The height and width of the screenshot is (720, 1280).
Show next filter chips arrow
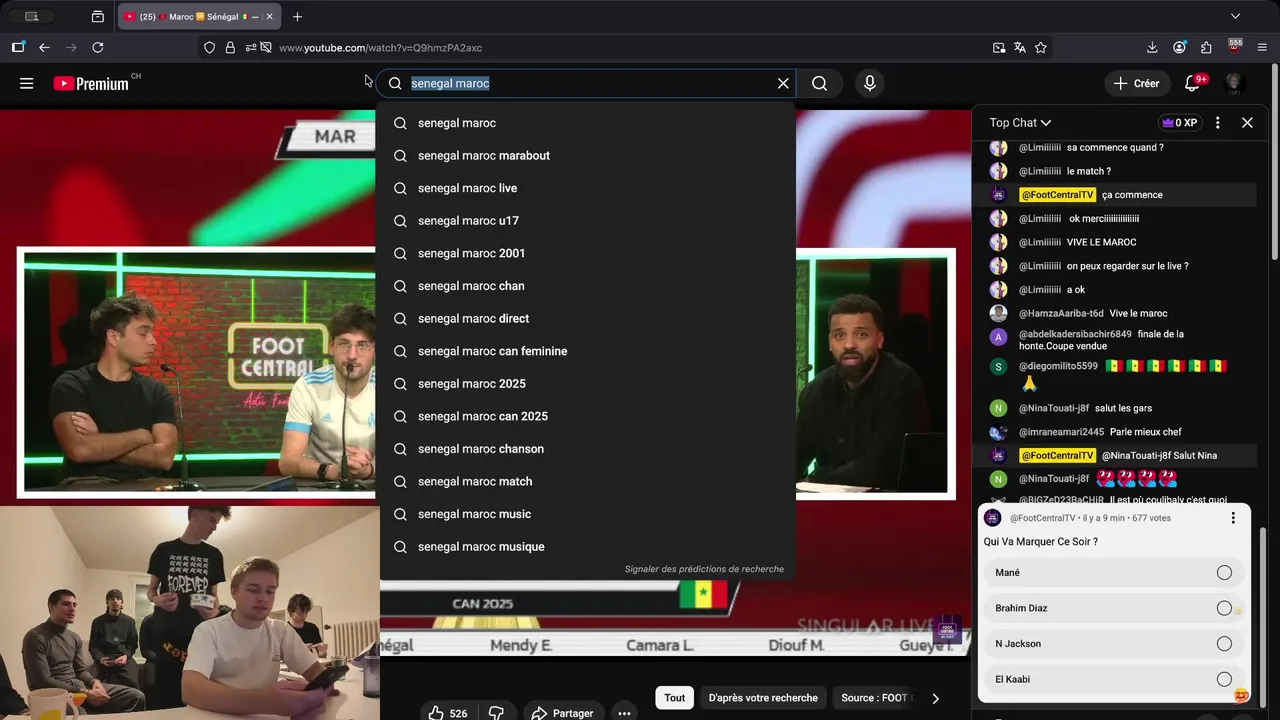point(935,698)
